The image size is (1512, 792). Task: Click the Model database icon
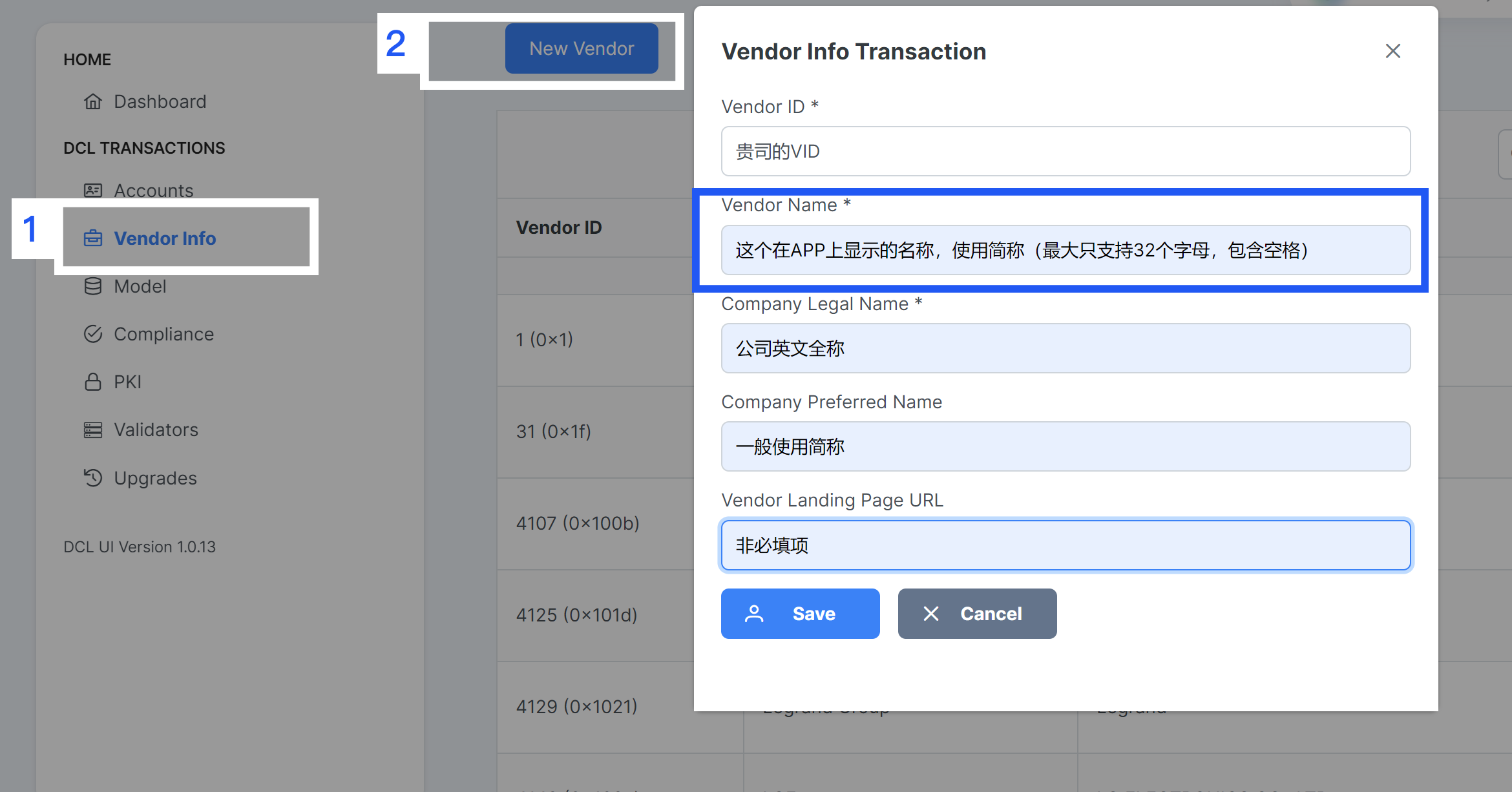tap(93, 286)
